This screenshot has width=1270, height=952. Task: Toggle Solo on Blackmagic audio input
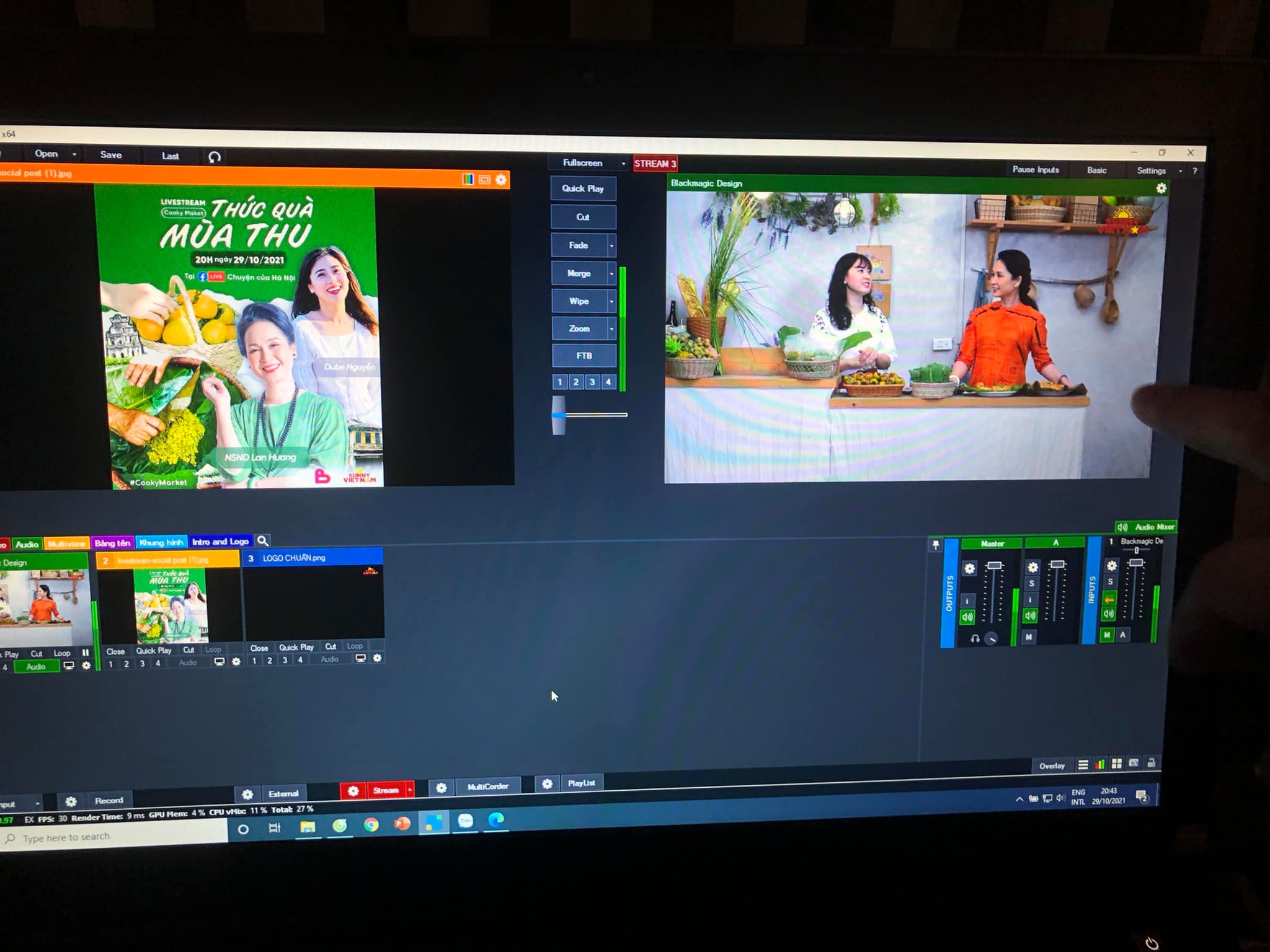pos(1110,582)
